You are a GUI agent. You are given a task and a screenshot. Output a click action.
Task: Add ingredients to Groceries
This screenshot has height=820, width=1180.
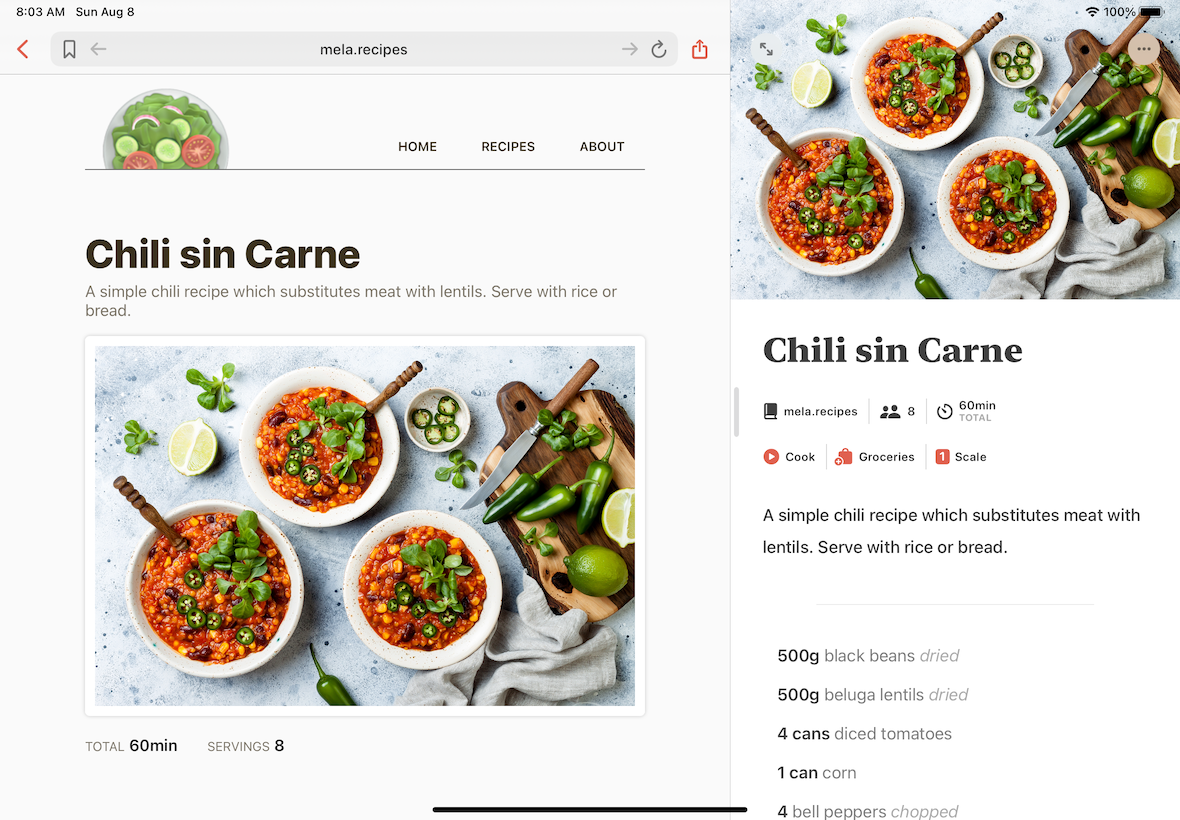(874, 457)
